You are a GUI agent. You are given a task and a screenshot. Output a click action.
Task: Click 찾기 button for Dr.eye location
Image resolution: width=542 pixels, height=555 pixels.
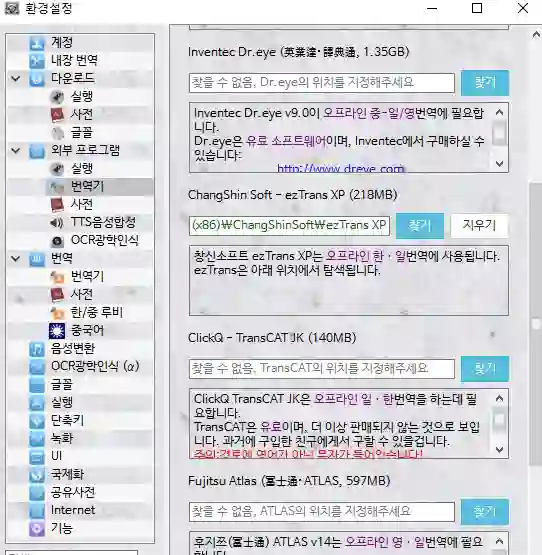coord(485,83)
